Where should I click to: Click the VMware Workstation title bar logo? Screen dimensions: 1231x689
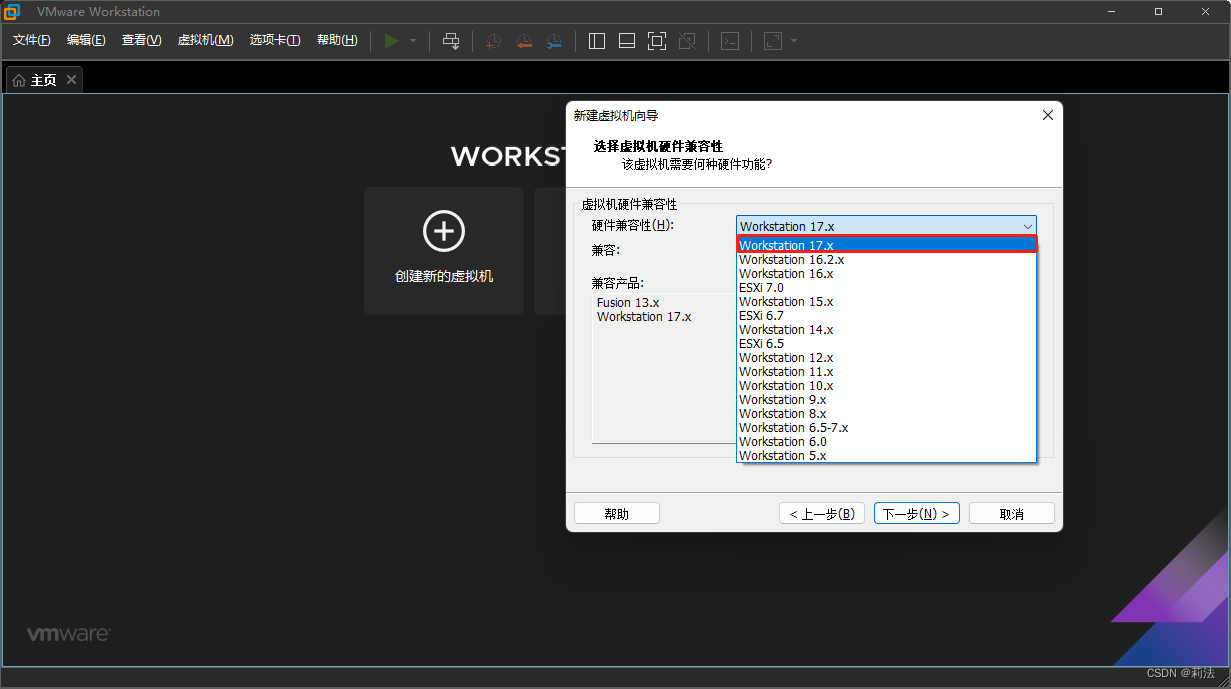coord(12,12)
